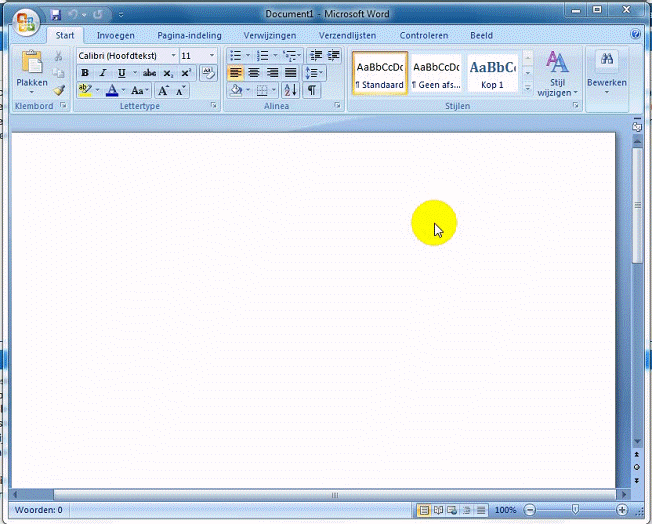
Task: Align text left
Action: click(x=236, y=73)
